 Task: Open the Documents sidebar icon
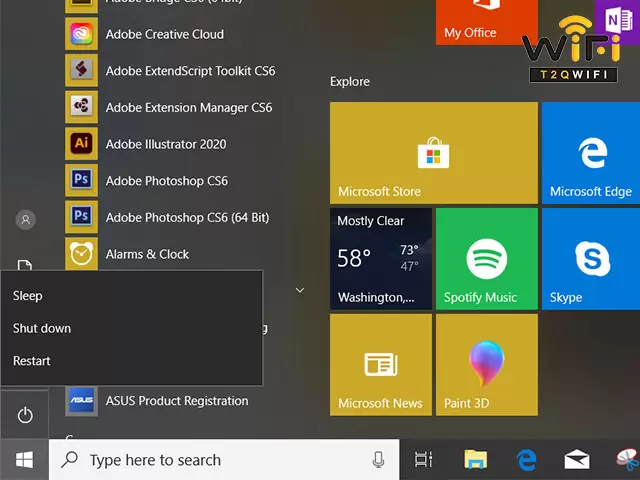(x=24, y=265)
